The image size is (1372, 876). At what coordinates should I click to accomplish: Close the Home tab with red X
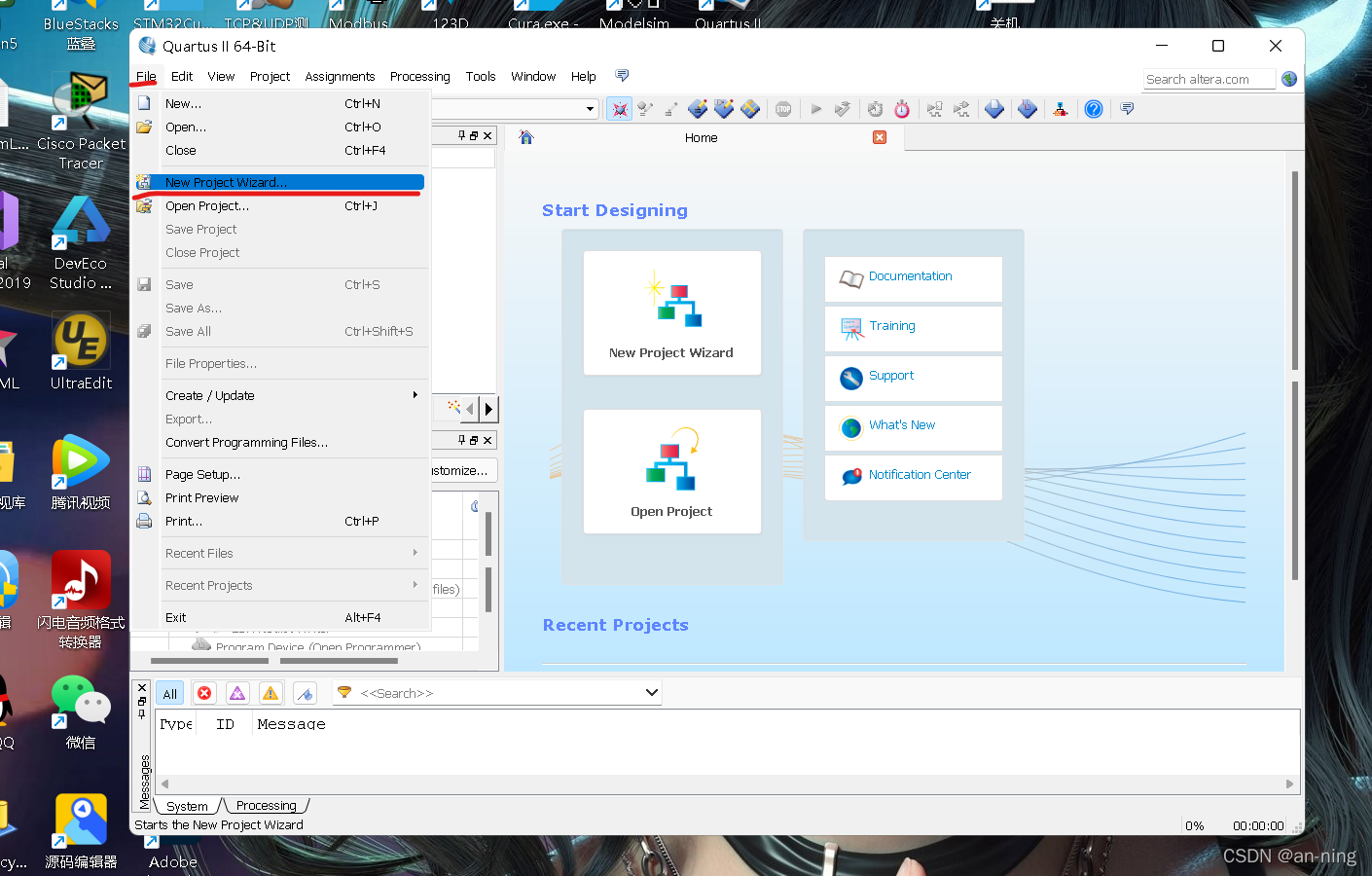click(880, 137)
